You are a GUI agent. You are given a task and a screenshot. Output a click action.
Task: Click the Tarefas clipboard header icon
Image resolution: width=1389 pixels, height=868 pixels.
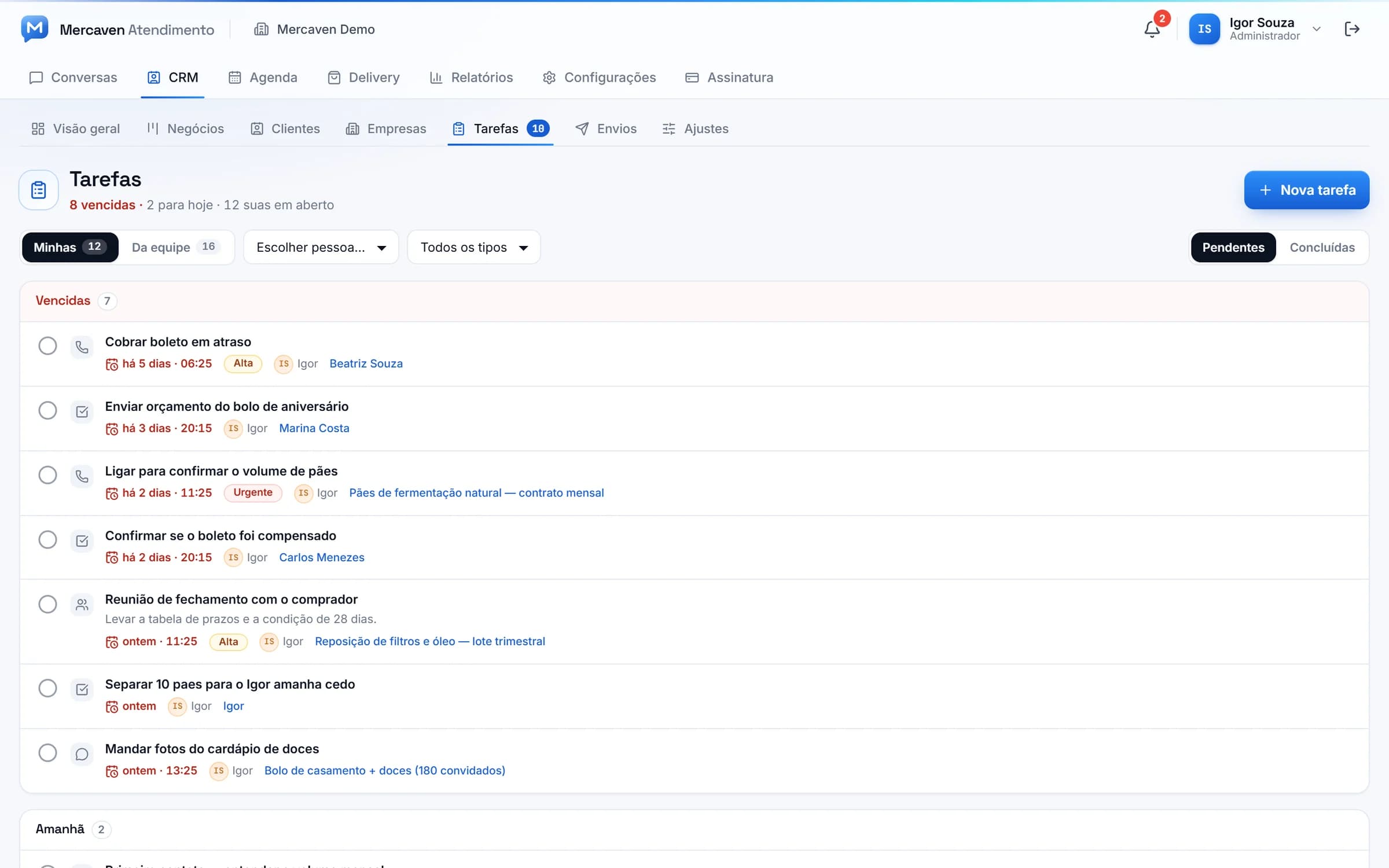click(39, 190)
